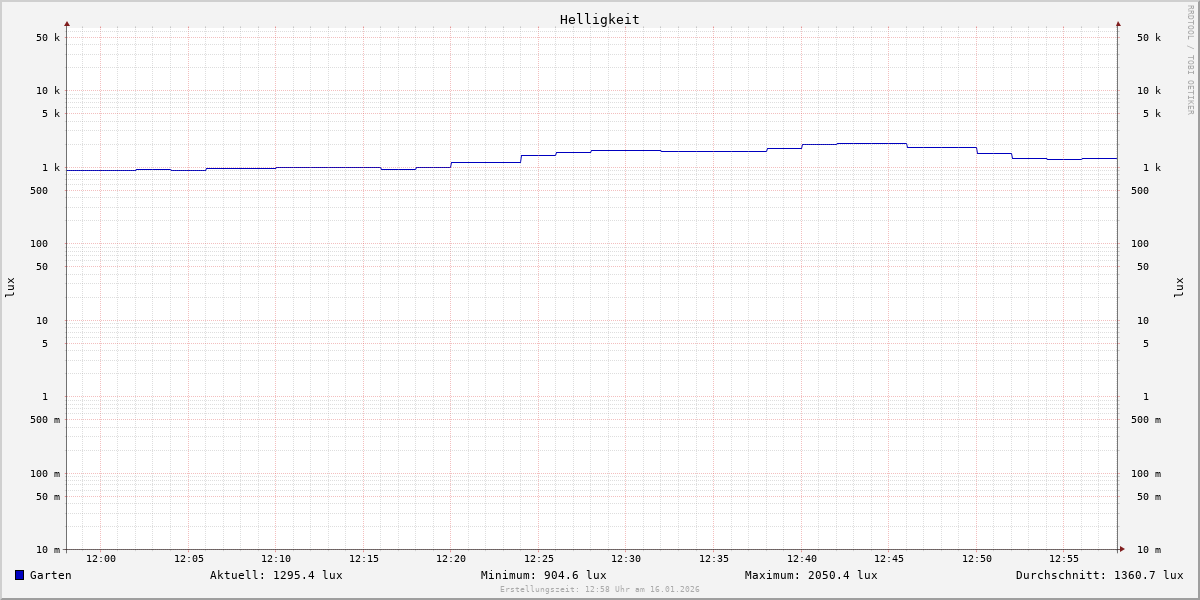Image resolution: width=1200 pixels, height=600 pixels.
Task: Select the Maximum 2050.4 lux reading
Action: pyautogui.click(x=811, y=575)
